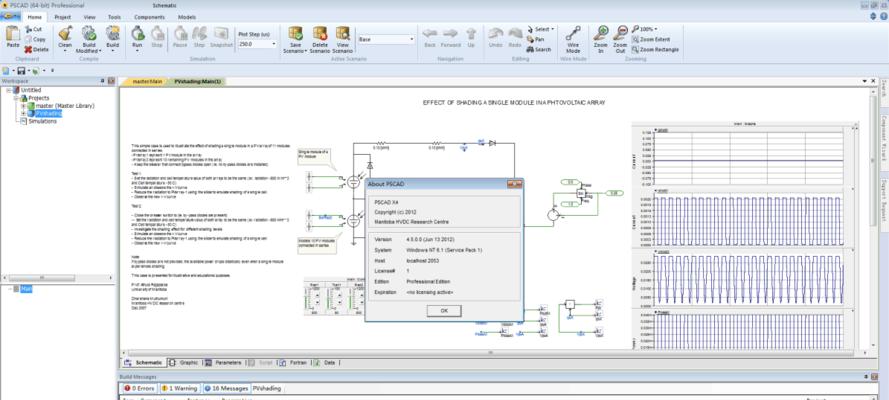Click the Build Modified icon
Screen dimensions: 889x400
click(89, 33)
